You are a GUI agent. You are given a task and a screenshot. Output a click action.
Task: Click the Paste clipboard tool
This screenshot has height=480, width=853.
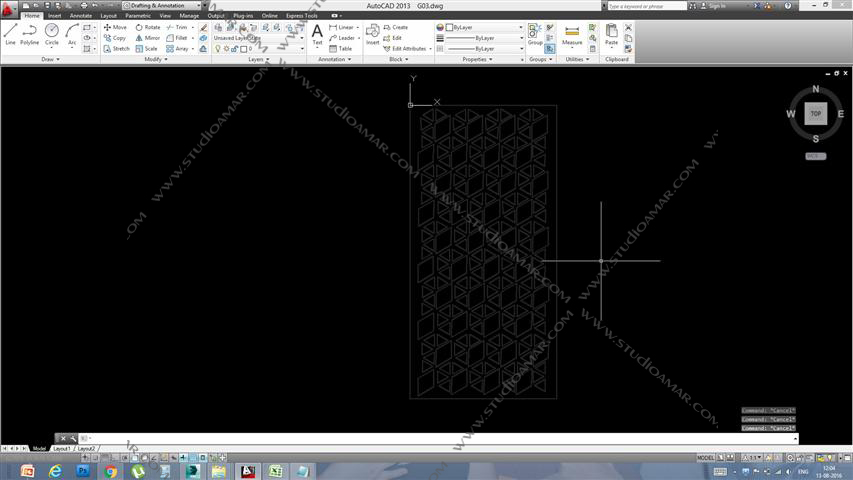(x=611, y=34)
